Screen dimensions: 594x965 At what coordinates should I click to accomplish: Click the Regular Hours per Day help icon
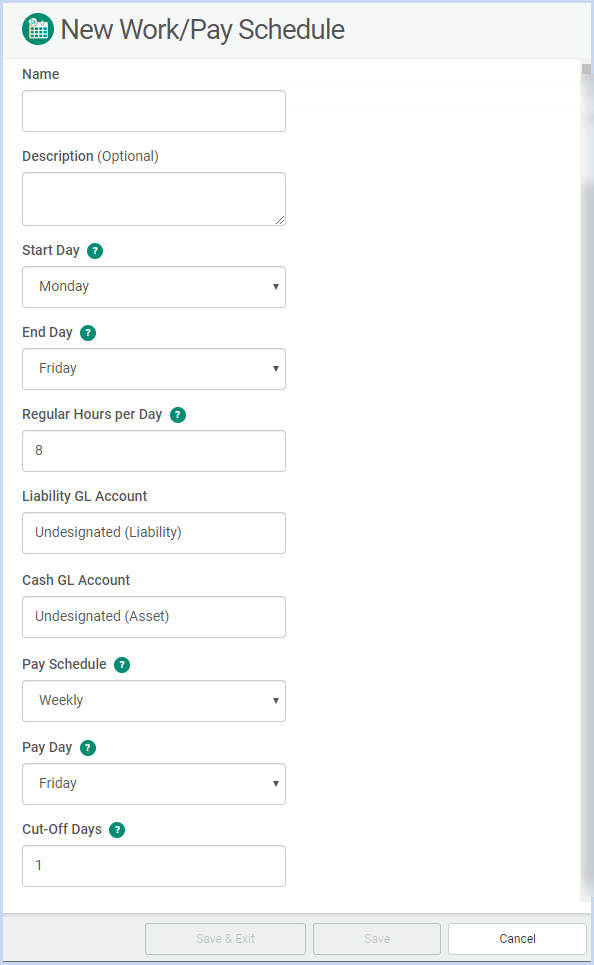pyautogui.click(x=178, y=415)
